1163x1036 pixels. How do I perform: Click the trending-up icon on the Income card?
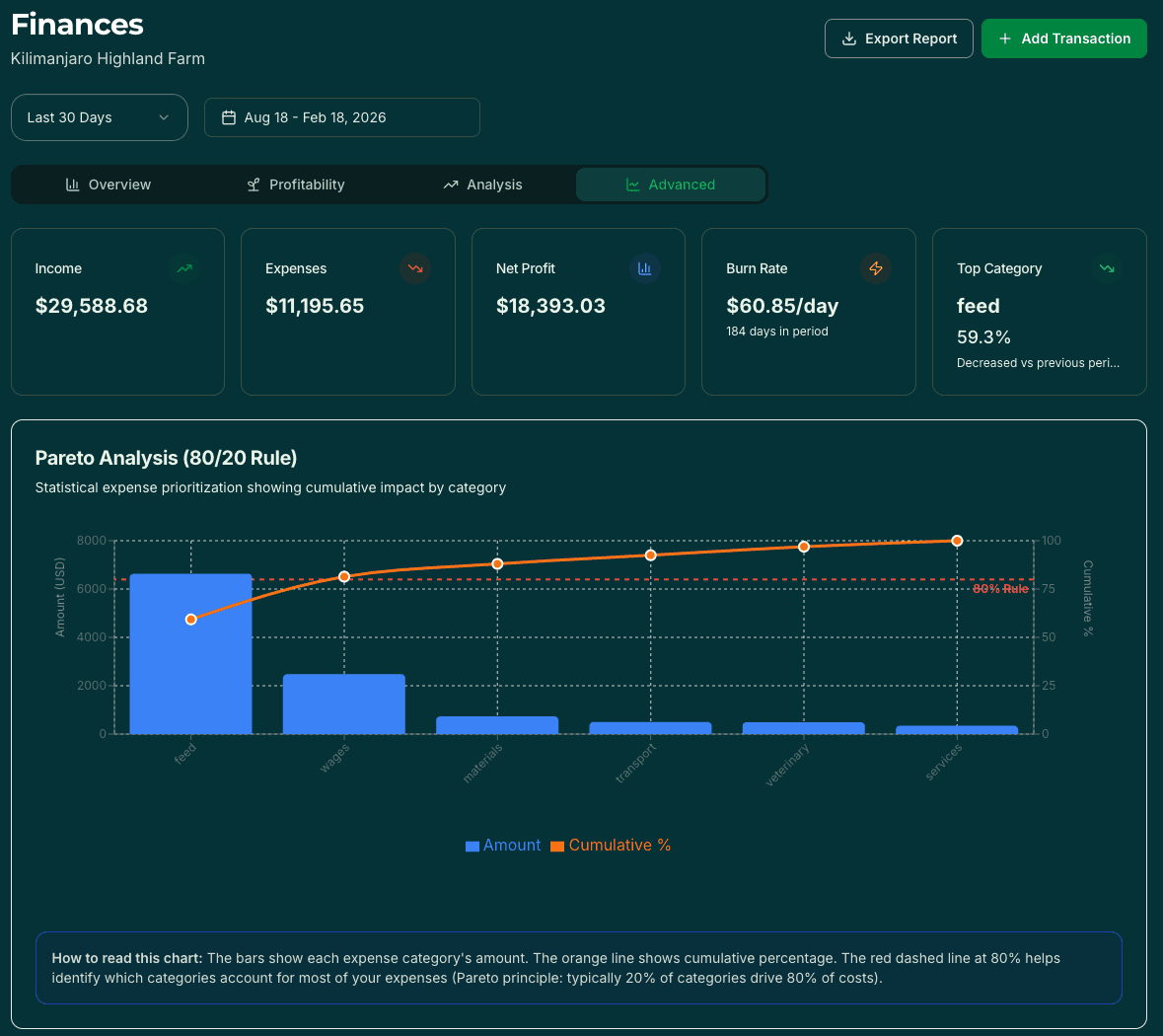point(183,267)
